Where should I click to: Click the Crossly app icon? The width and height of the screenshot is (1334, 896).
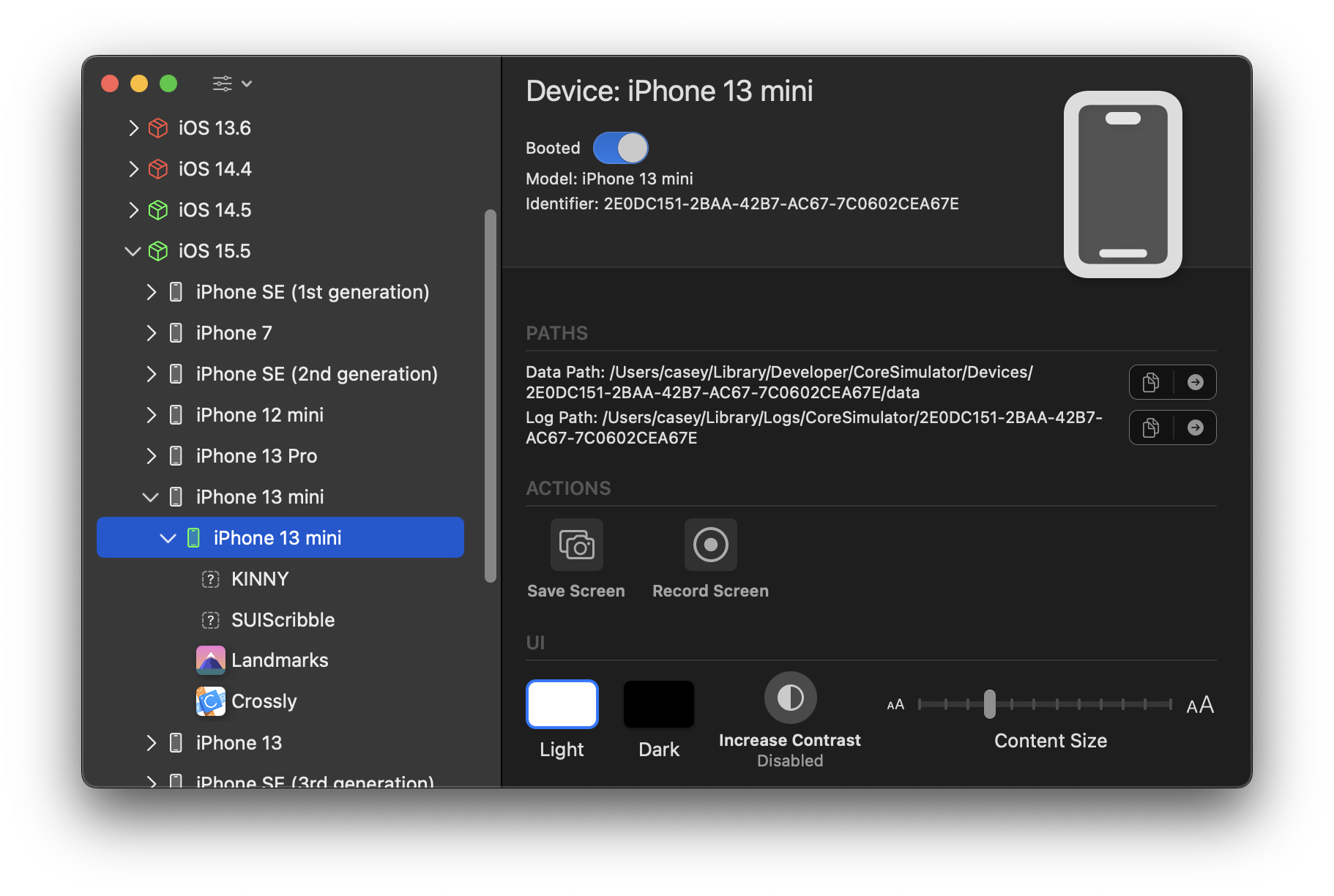(x=211, y=701)
